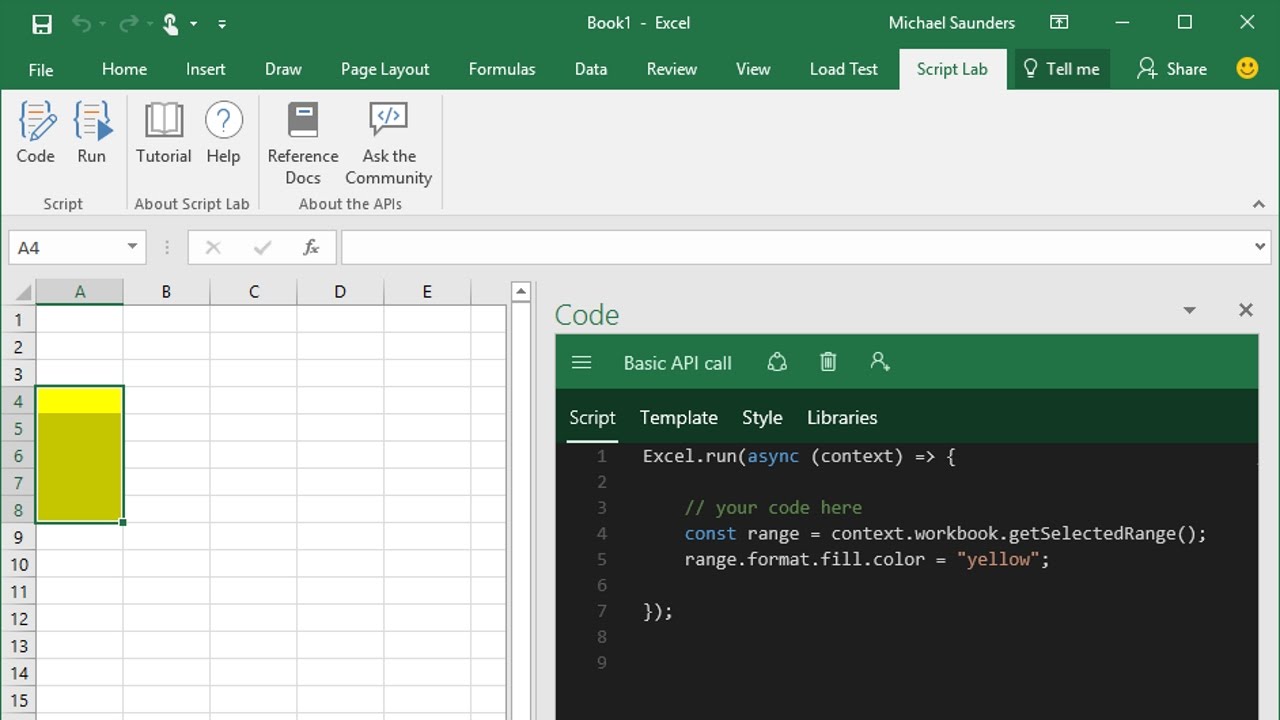The width and height of the screenshot is (1280, 720).
Task: Collapse the ribbon with the chevron
Action: pyautogui.click(x=1258, y=204)
